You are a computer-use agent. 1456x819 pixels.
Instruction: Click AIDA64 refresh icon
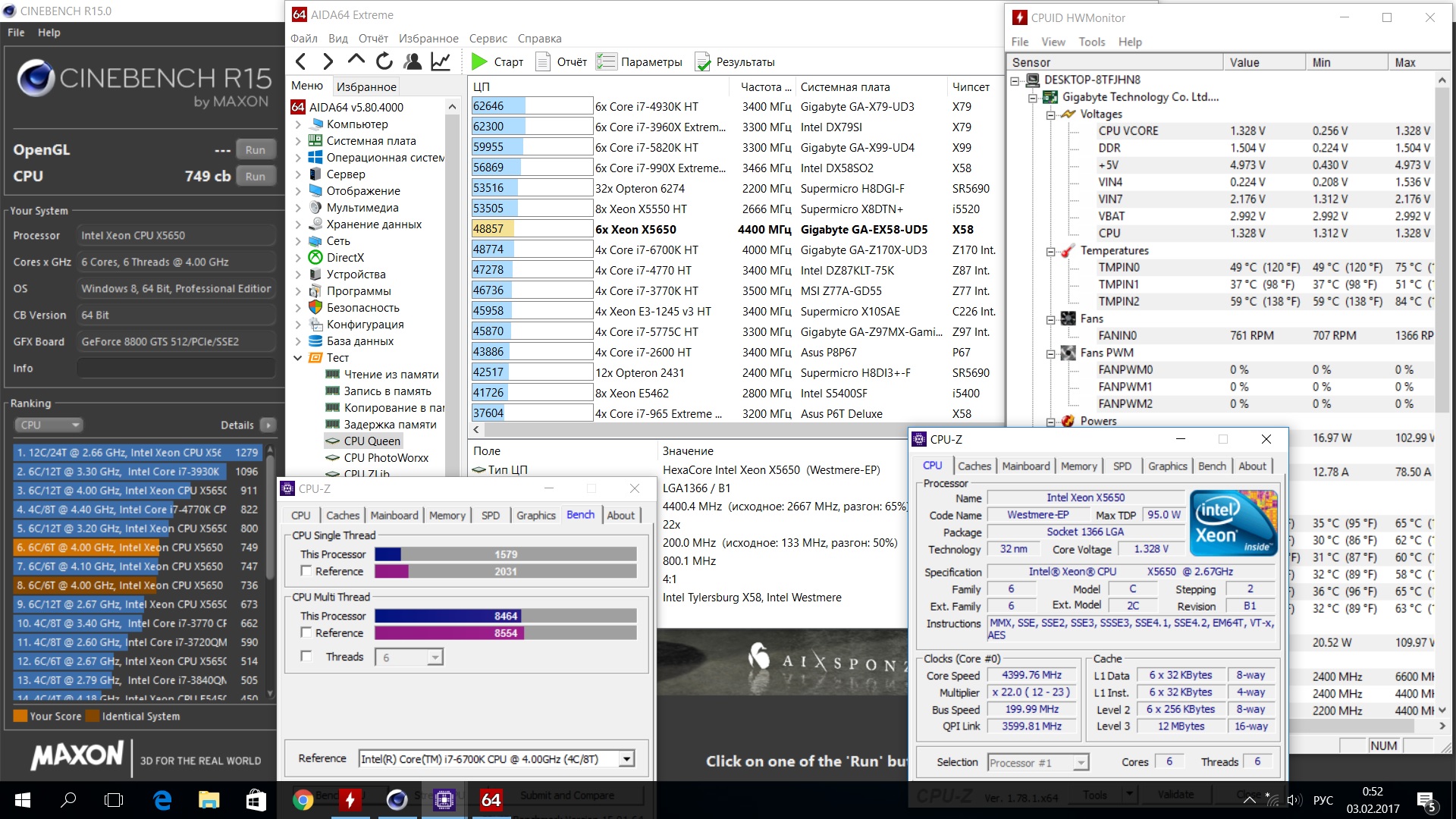pyautogui.click(x=384, y=61)
